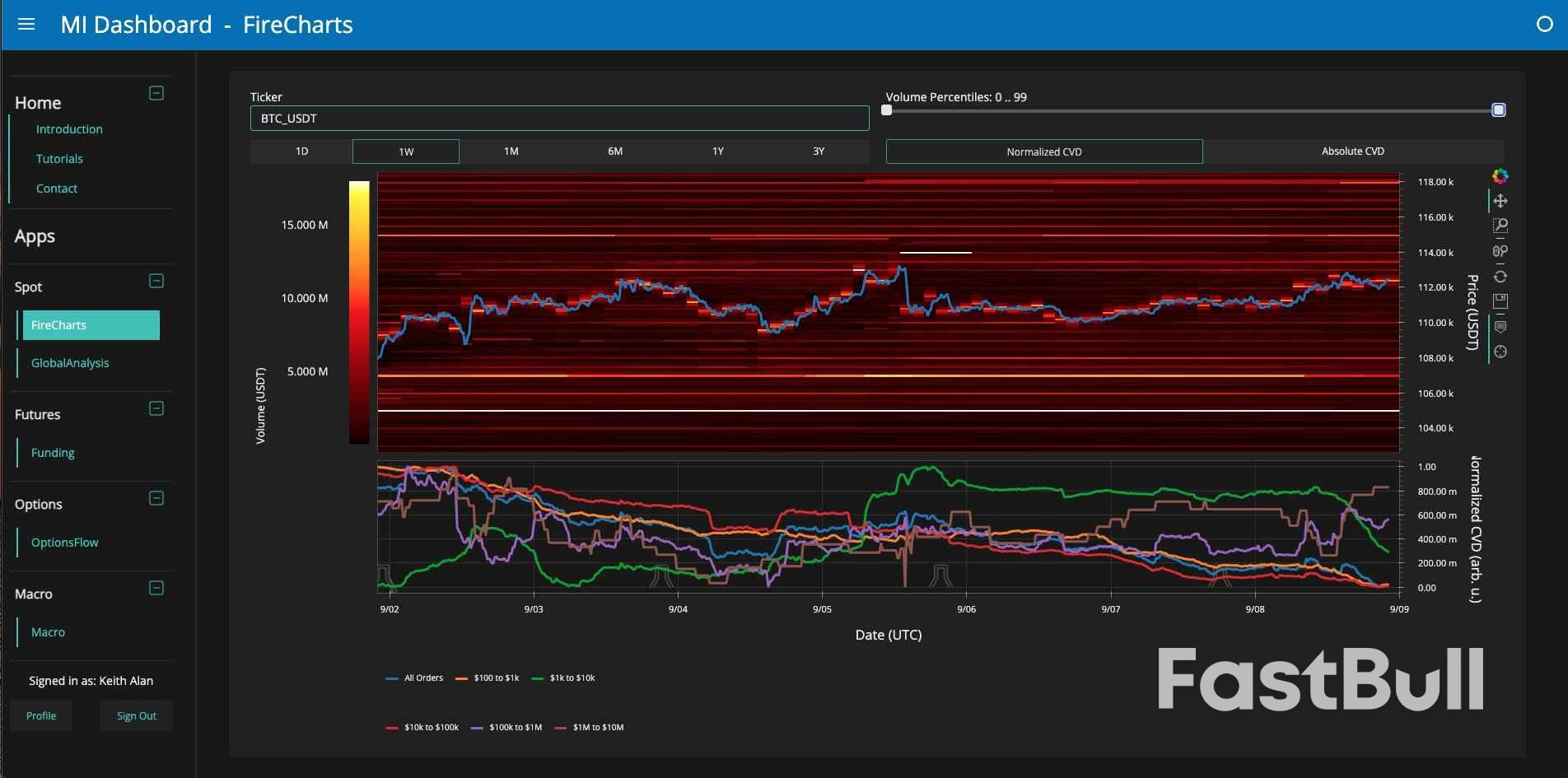Click the Sign Out button
This screenshot has width=1568, height=778.
(136, 715)
